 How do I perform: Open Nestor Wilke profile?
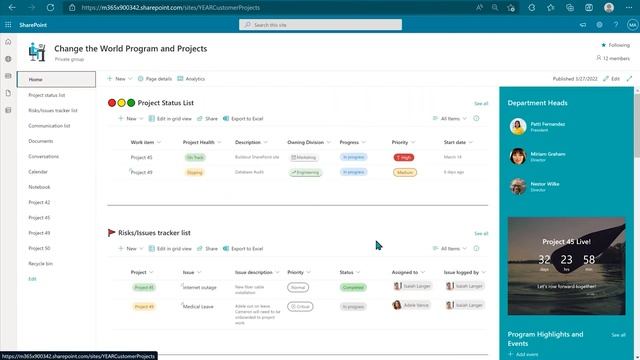click(535, 187)
